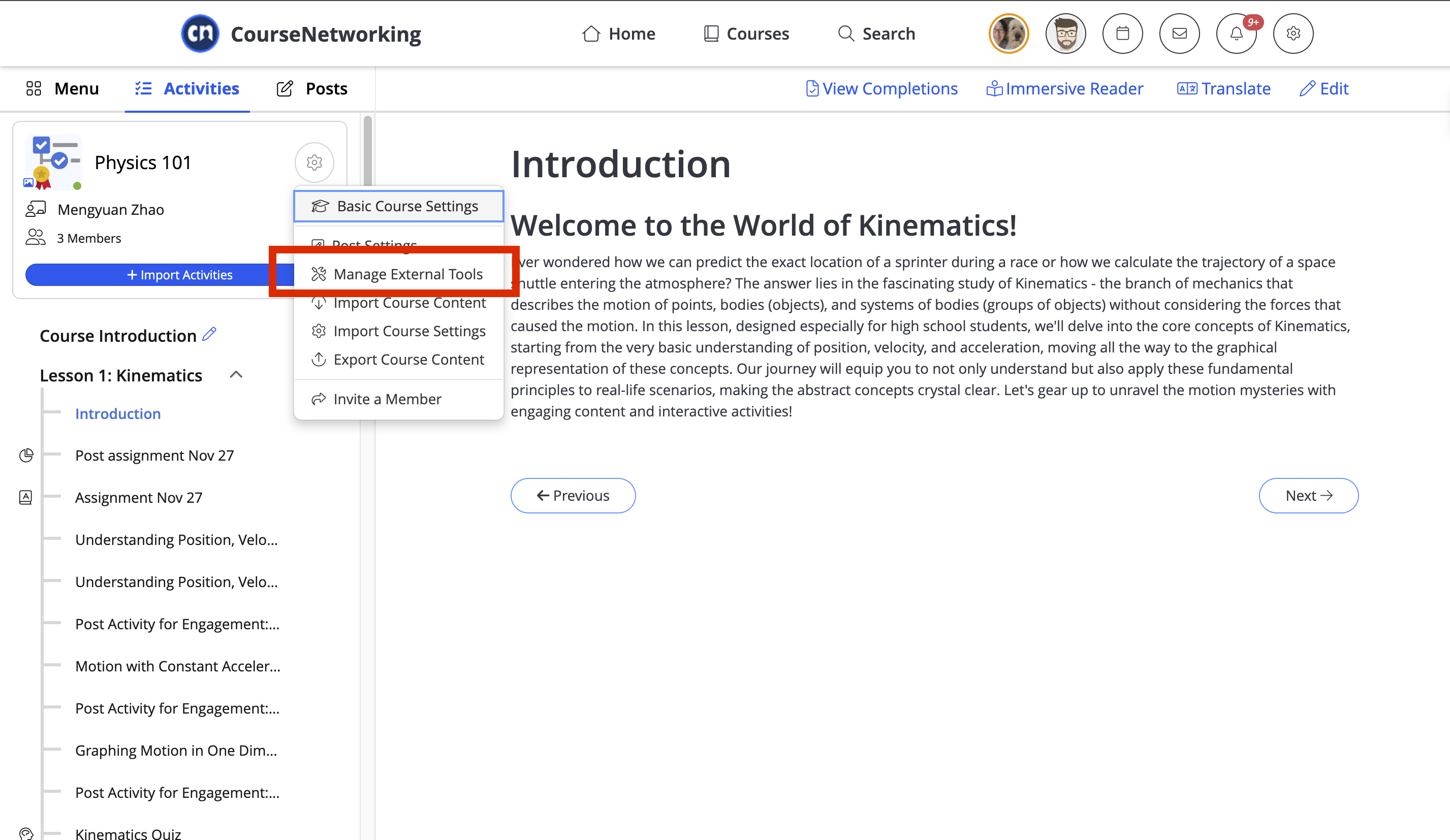Open the Introduction activity

118,414
